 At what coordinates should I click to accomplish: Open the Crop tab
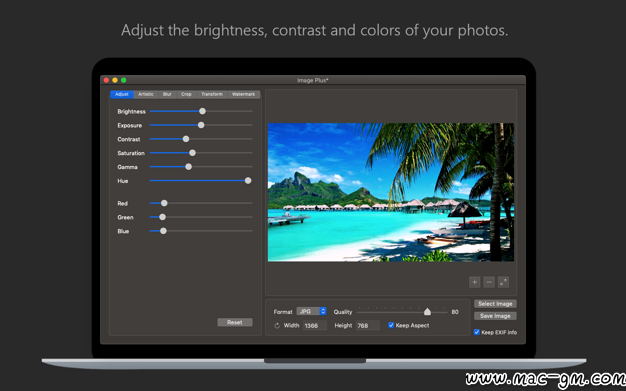coord(186,94)
